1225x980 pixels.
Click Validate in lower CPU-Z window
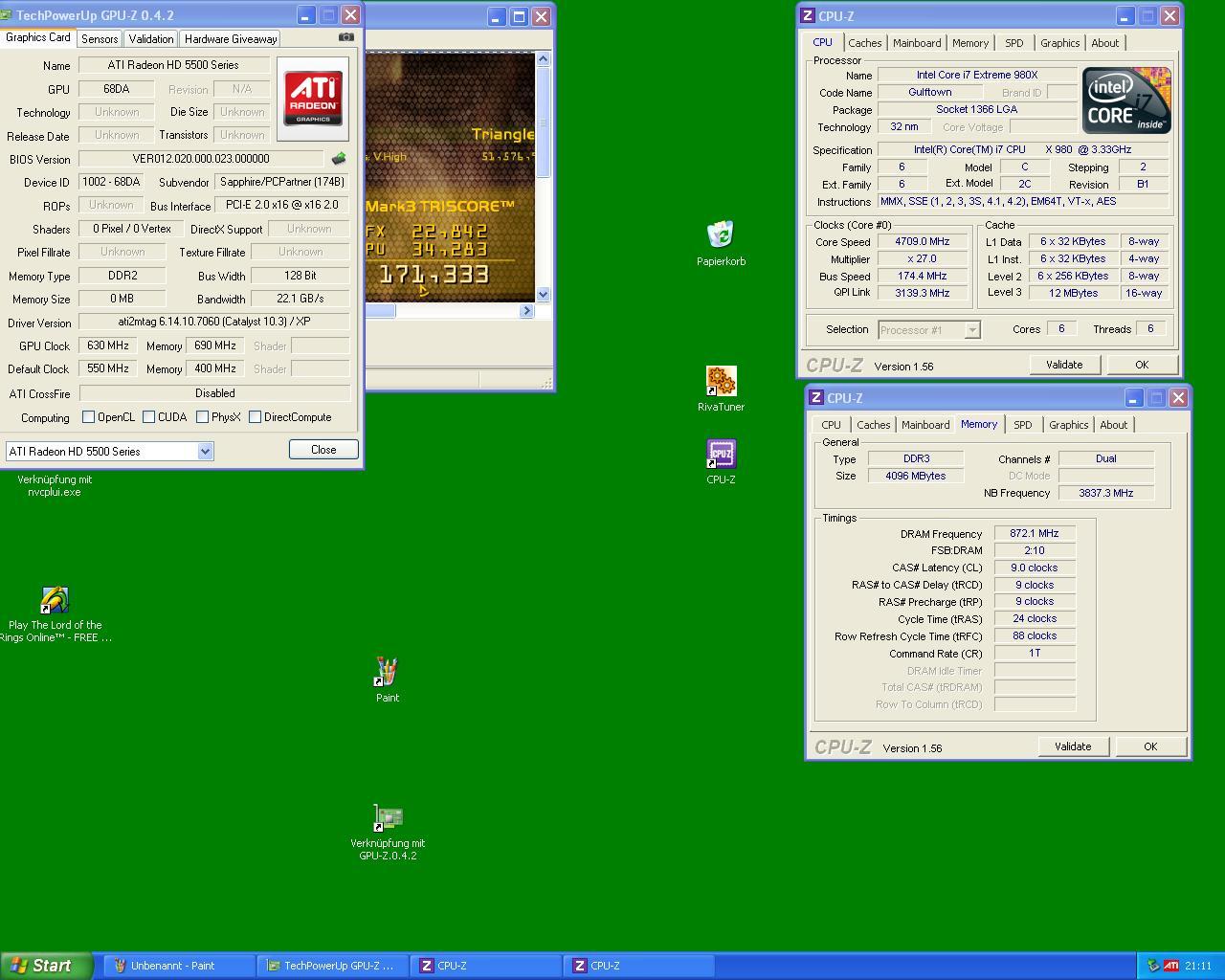click(1073, 746)
